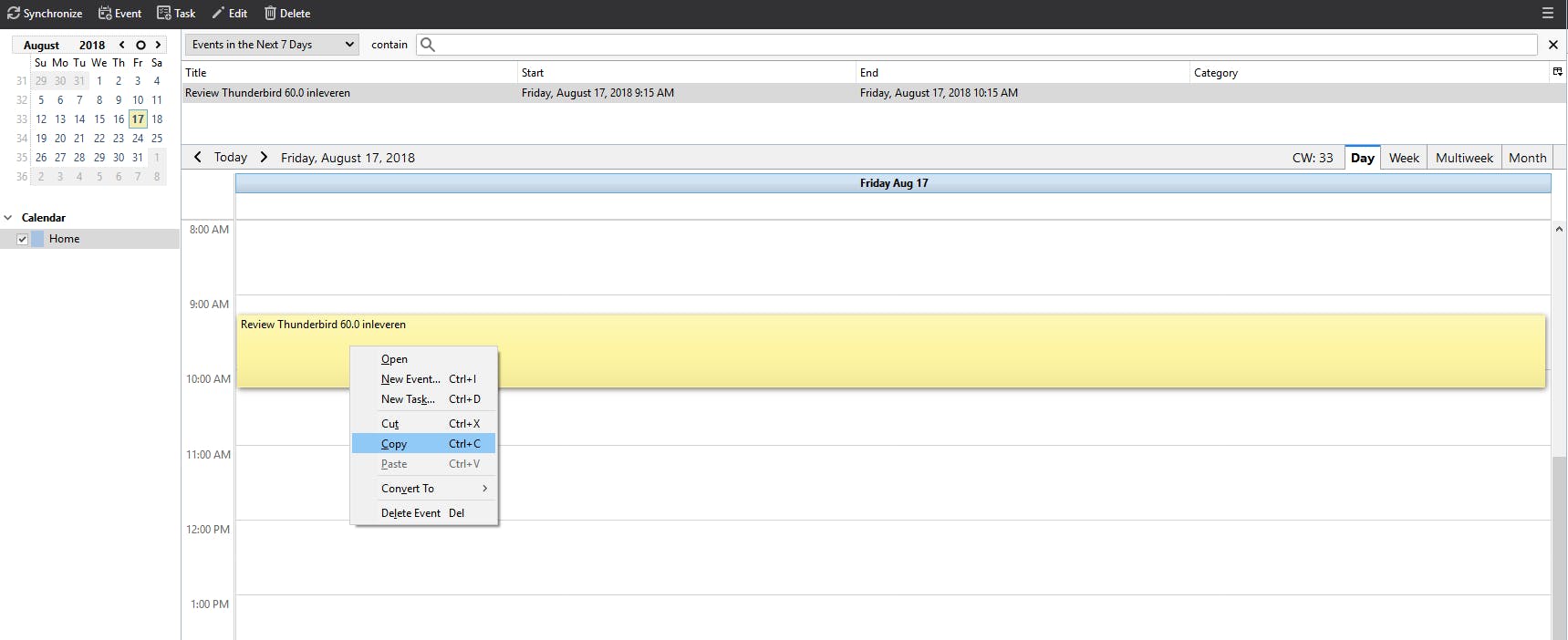The image size is (1568, 640).
Task: Click the Home calendar color swatch
Action: 37,239
